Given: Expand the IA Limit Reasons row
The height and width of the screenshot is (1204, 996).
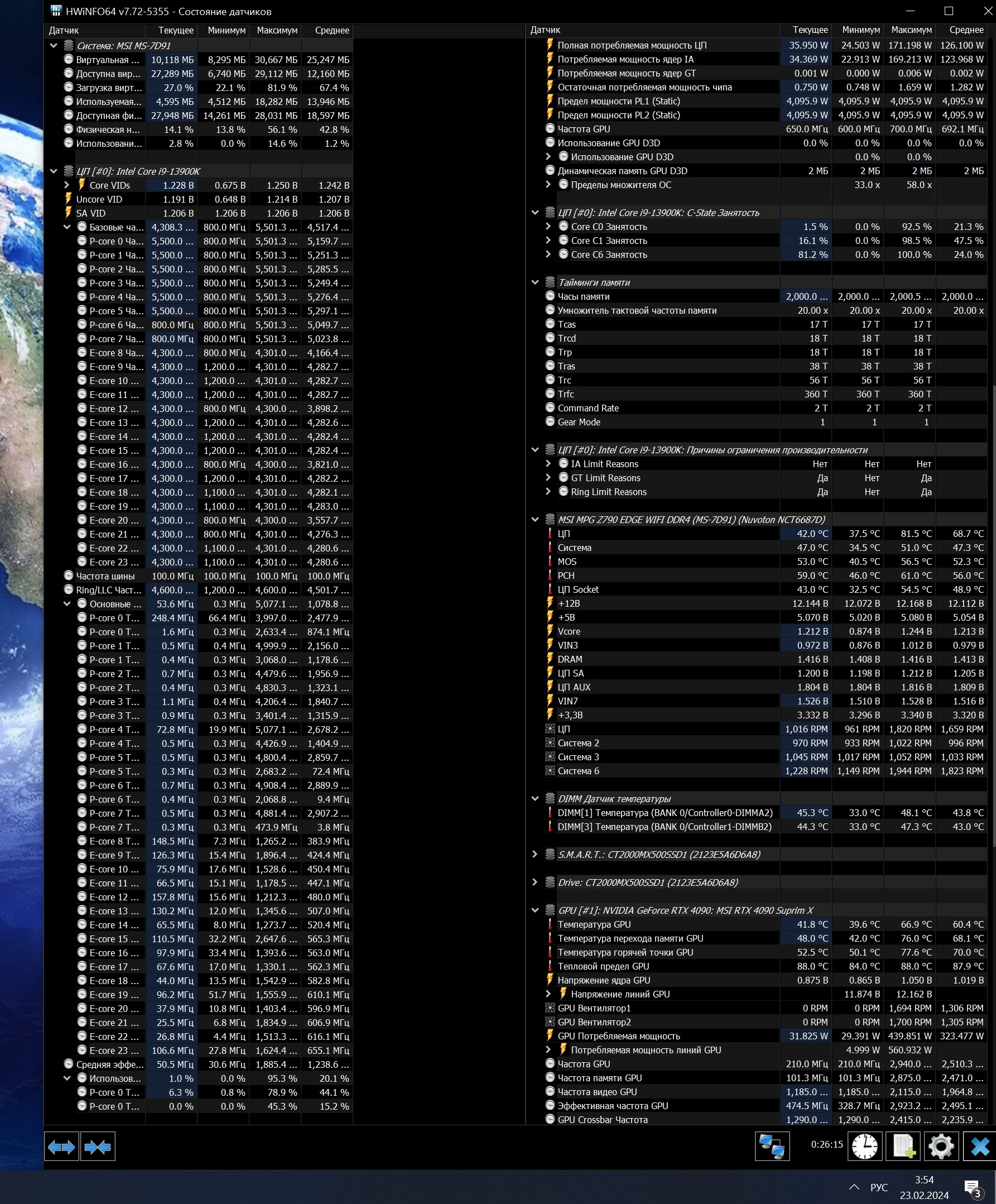Looking at the screenshot, I should (x=548, y=464).
